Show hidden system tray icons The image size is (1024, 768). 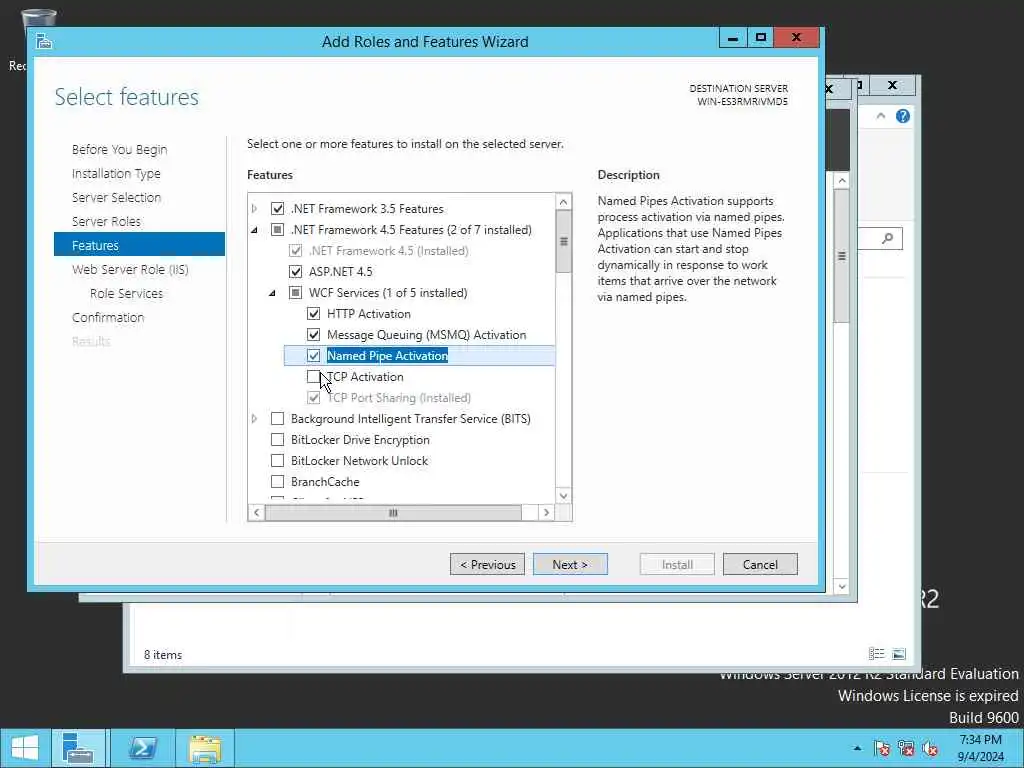click(x=857, y=748)
